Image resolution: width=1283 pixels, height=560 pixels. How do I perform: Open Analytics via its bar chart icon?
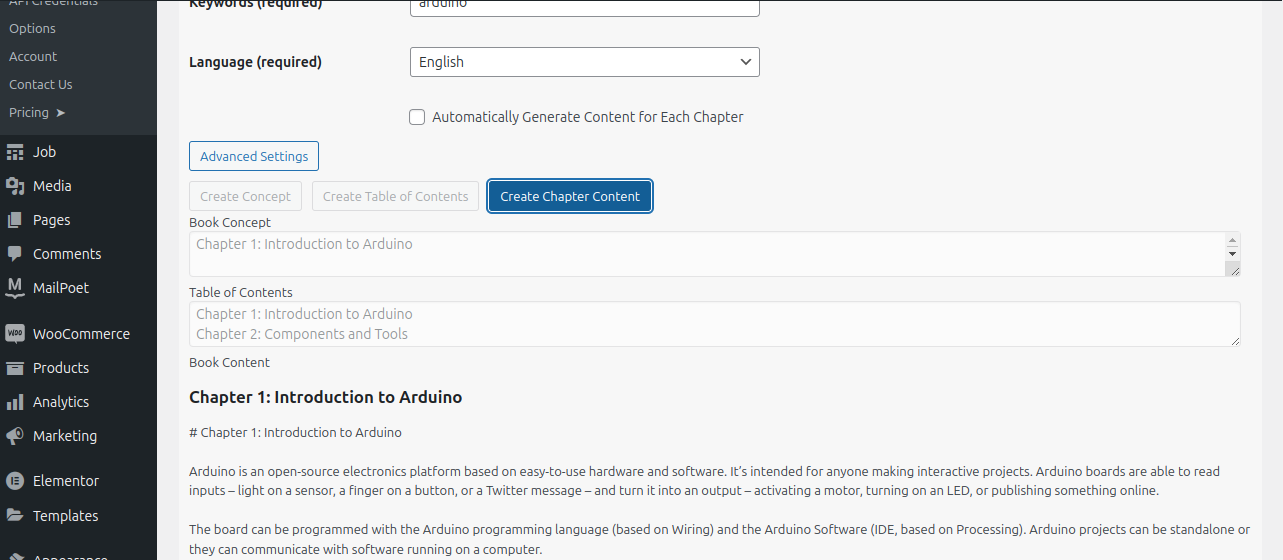[x=15, y=402]
